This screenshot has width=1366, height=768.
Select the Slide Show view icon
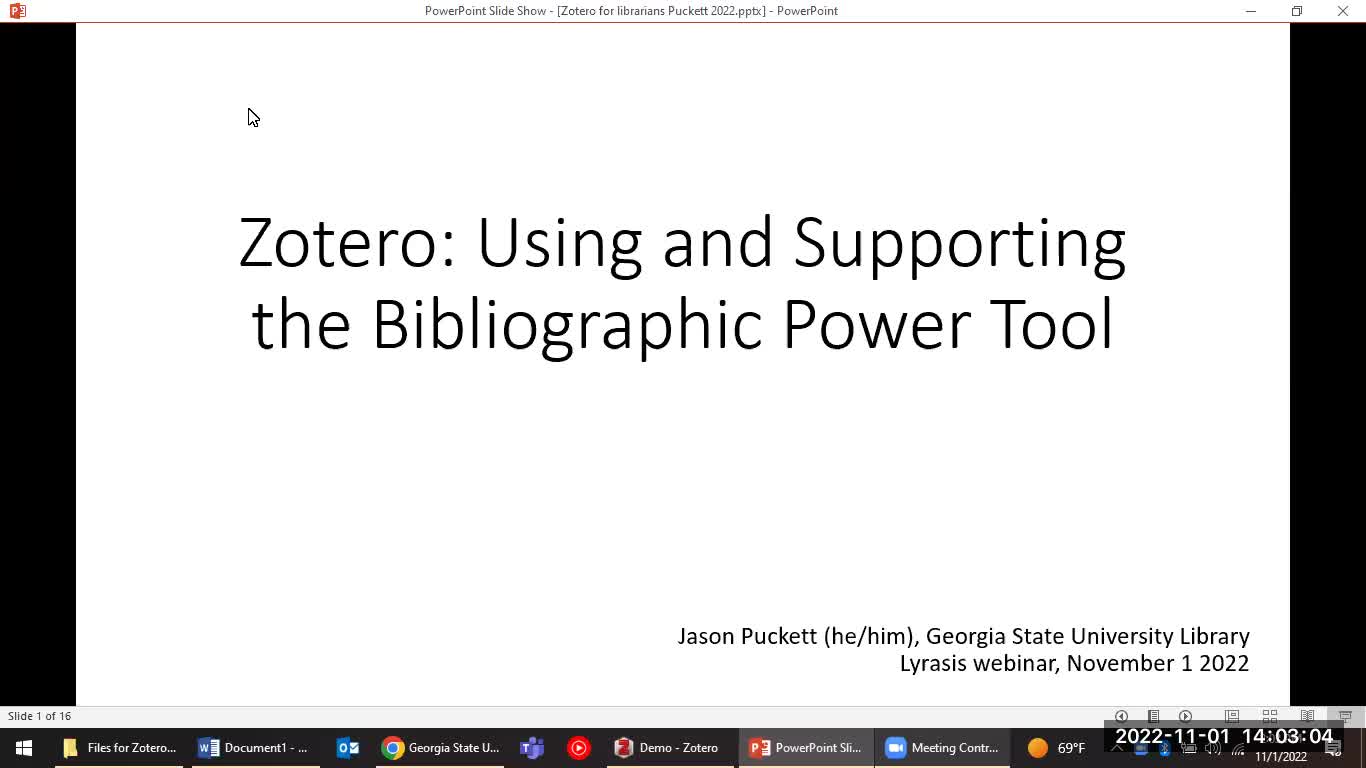pyautogui.click(x=1345, y=716)
